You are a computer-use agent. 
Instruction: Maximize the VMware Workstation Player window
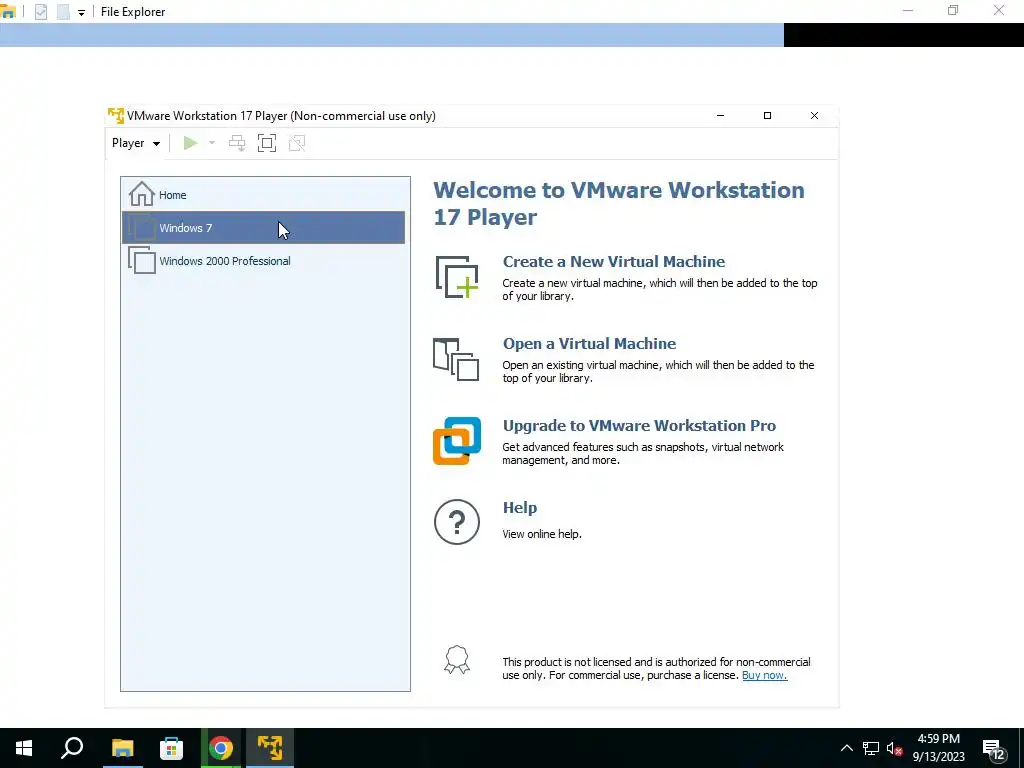[x=767, y=116]
